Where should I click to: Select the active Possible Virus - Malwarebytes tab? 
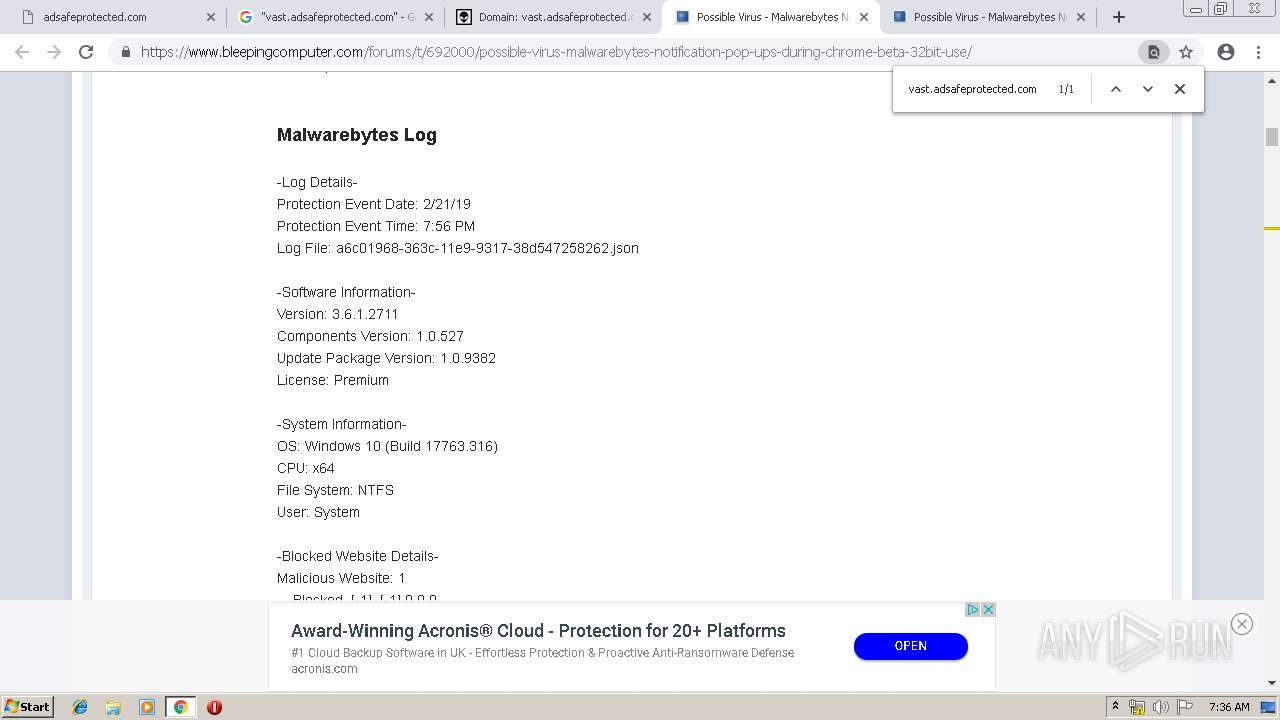(x=770, y=17)
